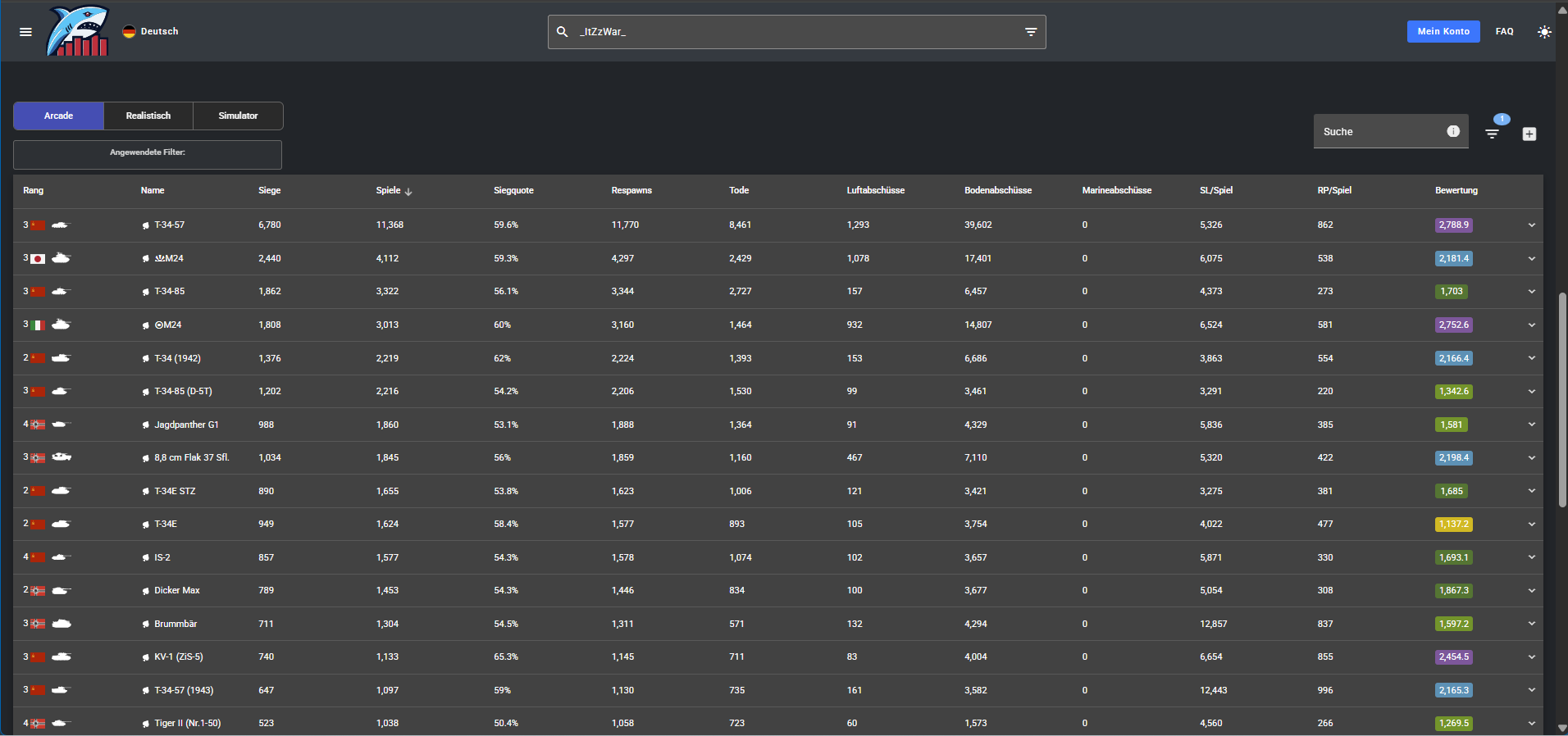This screenshot has width=1568, height=736.
Task: Toggle the light/dark theme sun icon
Action: click(x=1544, y=32)
